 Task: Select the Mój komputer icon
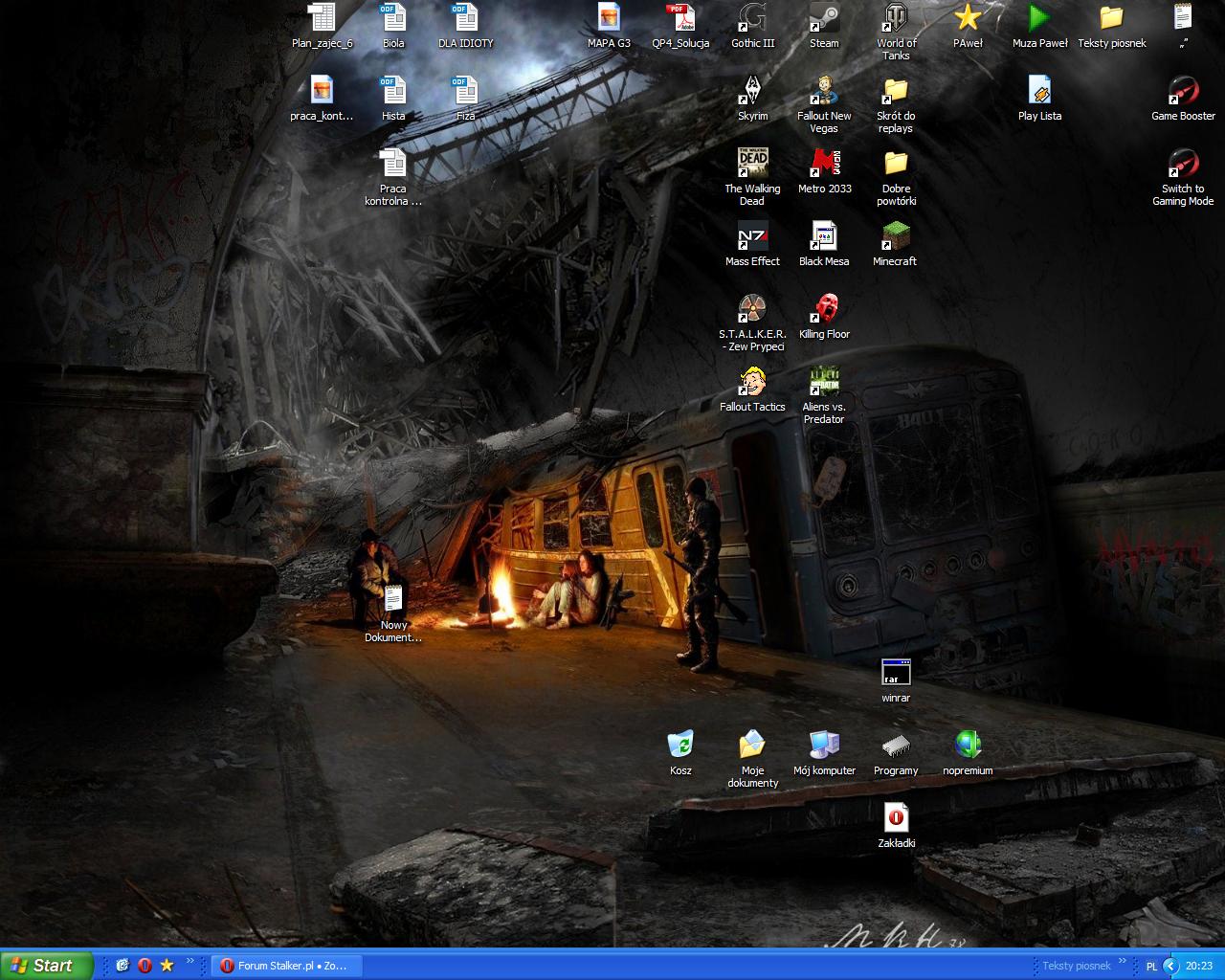(824, 746)
